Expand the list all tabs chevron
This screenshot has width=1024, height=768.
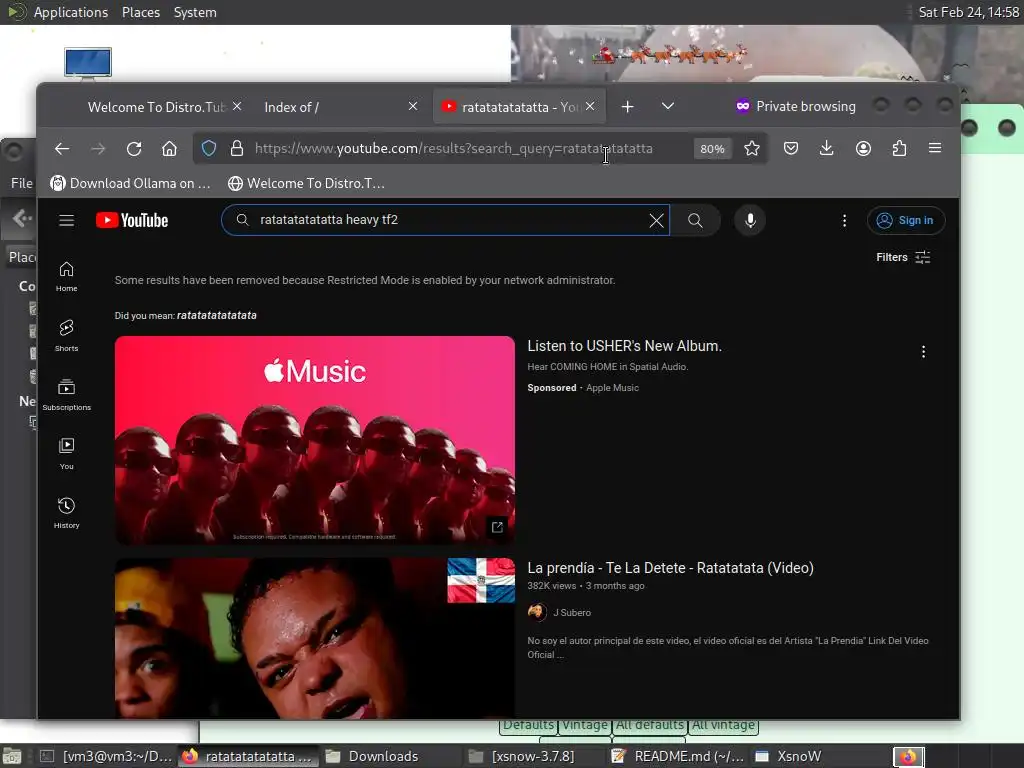click(x=667, y=106)
